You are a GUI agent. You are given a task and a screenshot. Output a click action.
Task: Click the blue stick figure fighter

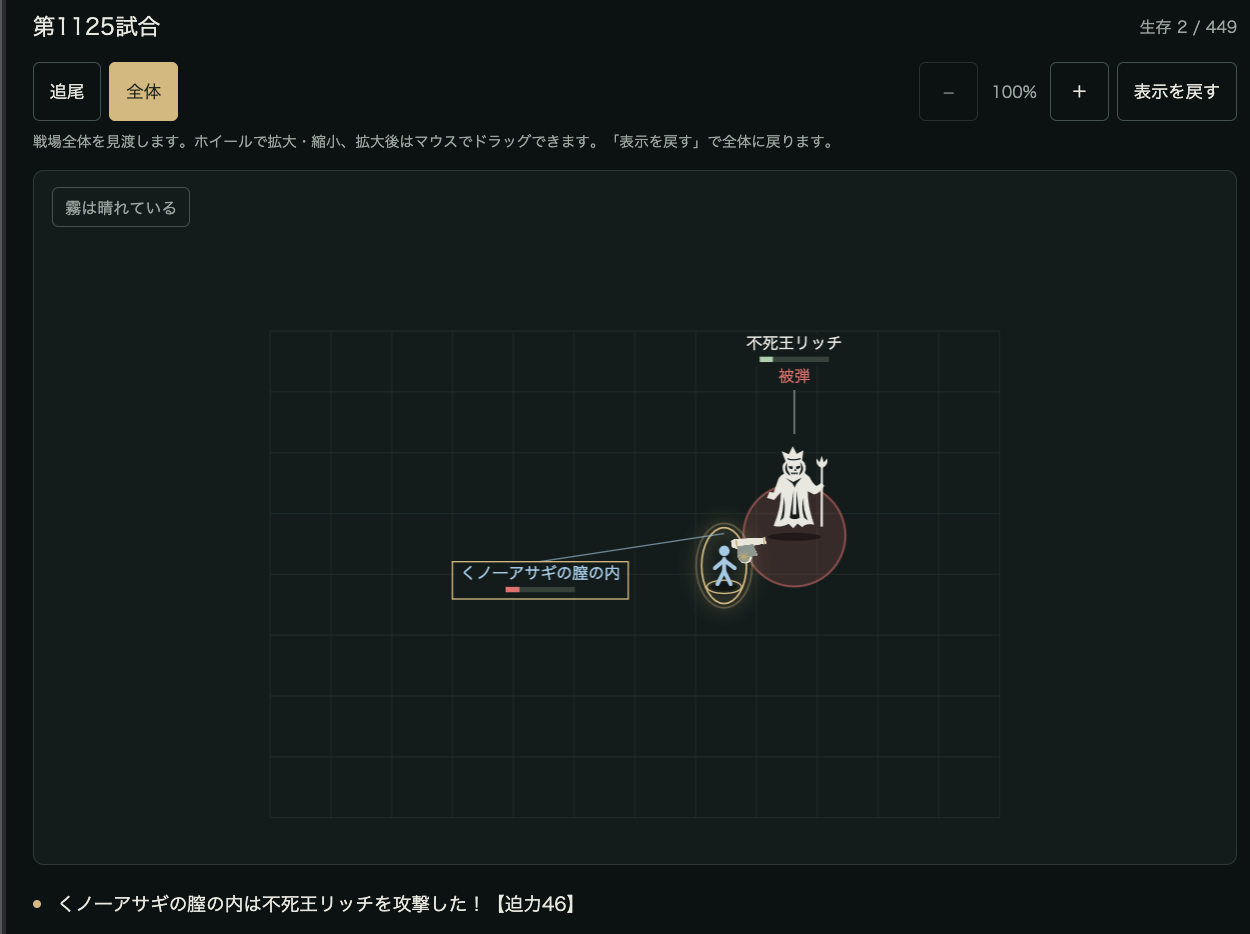[x=724, y=566]
